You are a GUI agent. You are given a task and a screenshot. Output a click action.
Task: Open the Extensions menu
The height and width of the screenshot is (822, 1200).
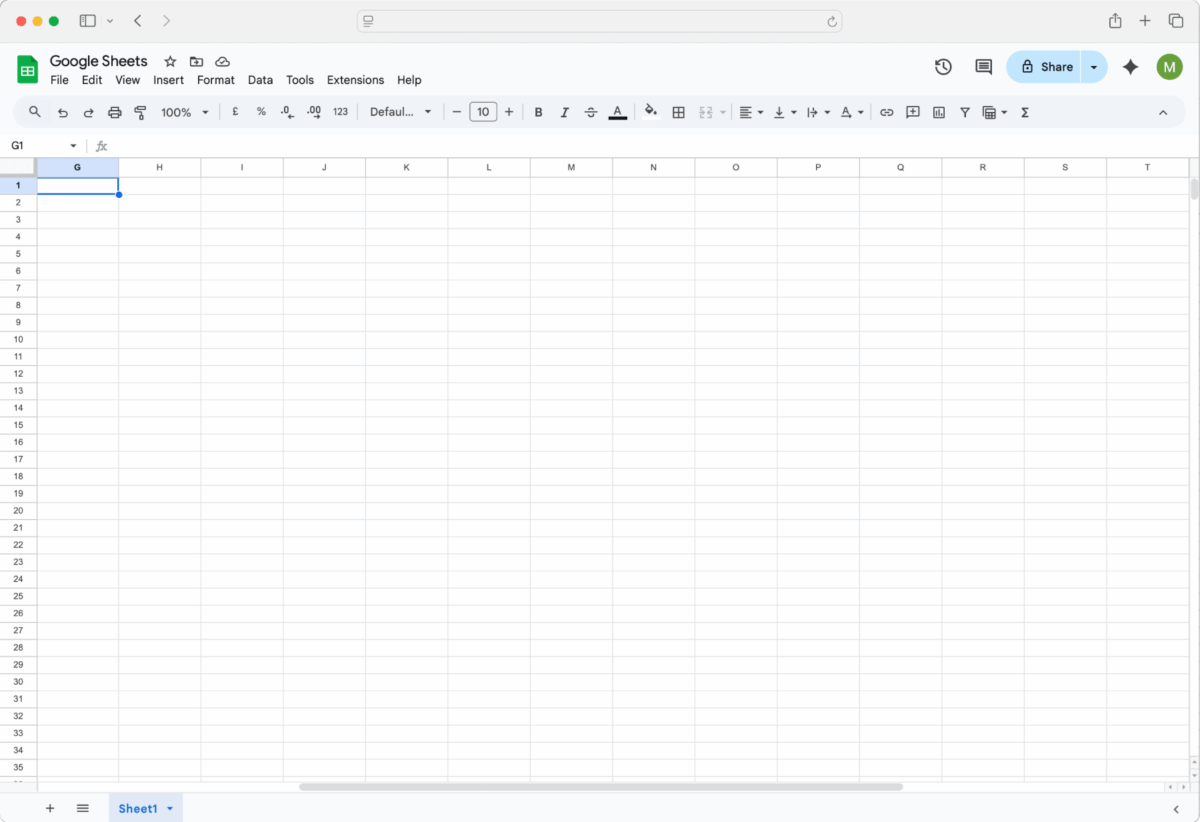pos(355,79)
